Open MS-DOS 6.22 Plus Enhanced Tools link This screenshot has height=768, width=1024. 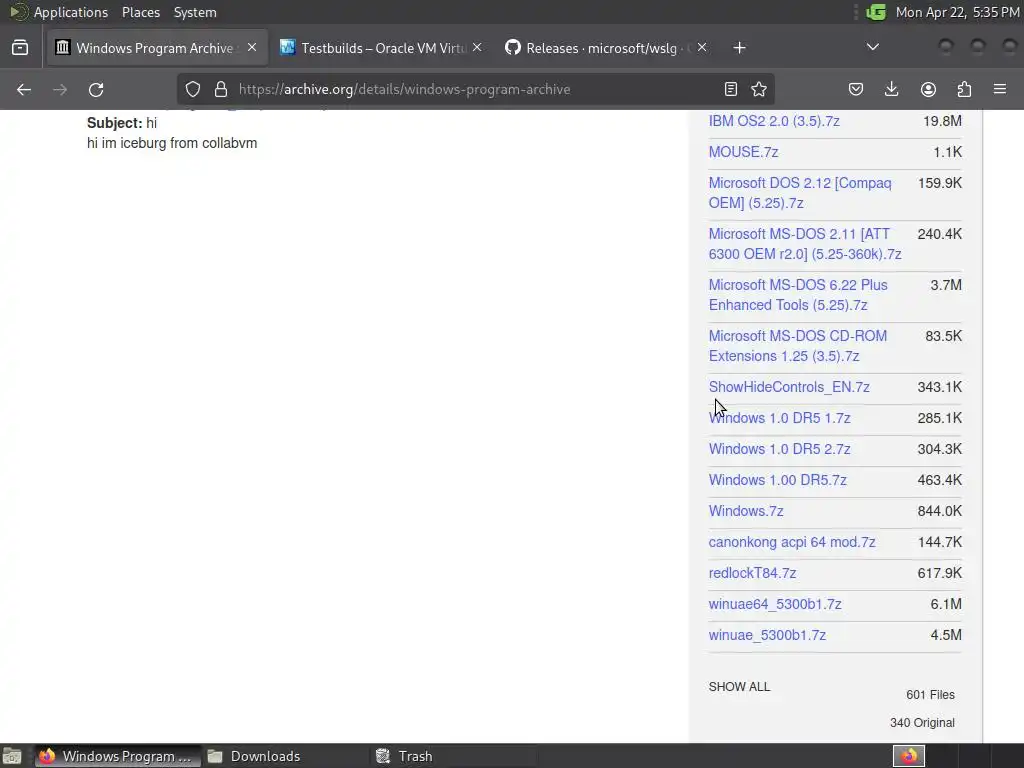click(x=798, y=295)
